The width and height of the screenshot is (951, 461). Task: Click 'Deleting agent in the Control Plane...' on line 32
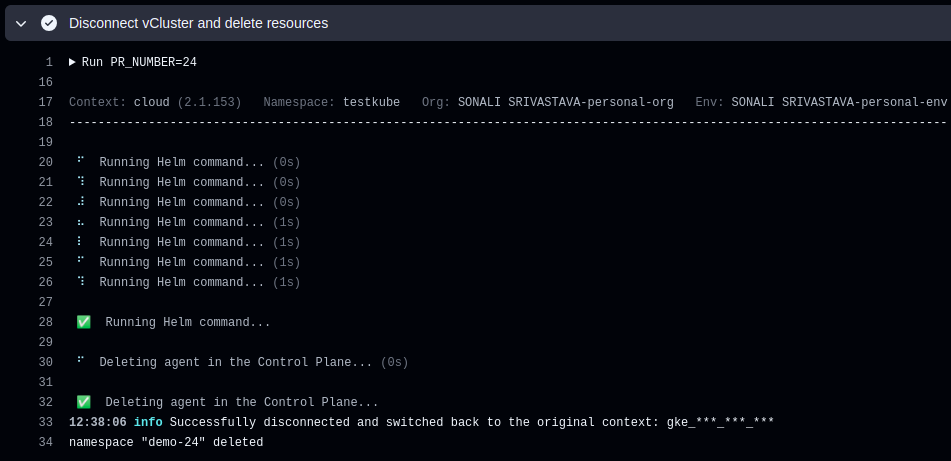click(x=242, y=402)
